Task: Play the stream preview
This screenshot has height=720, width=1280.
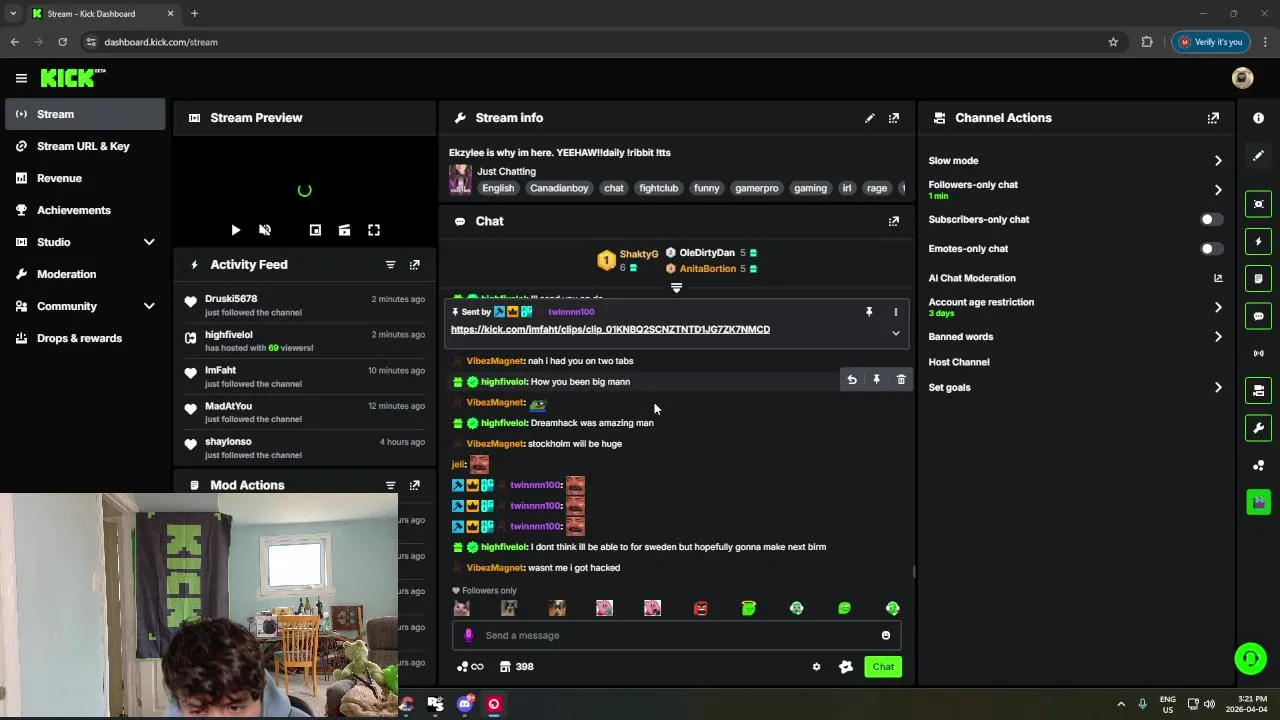Action: click(x=235, y=230)
